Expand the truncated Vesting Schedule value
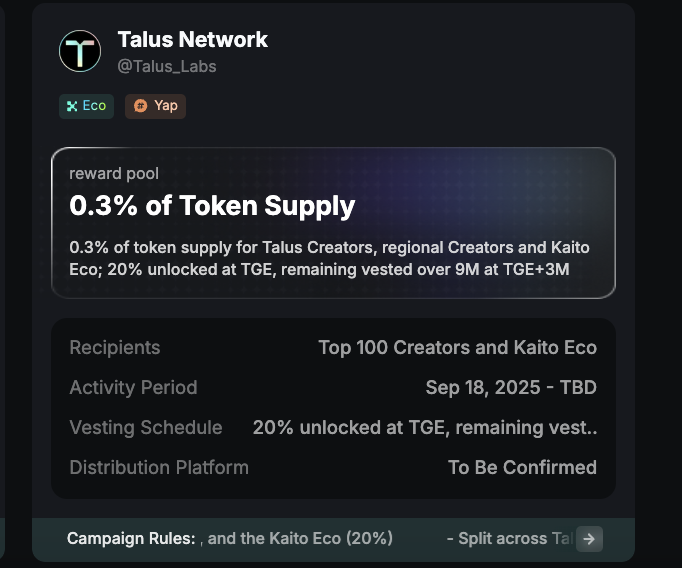Viewport: 682px width, 568px height. coord(425,428)
